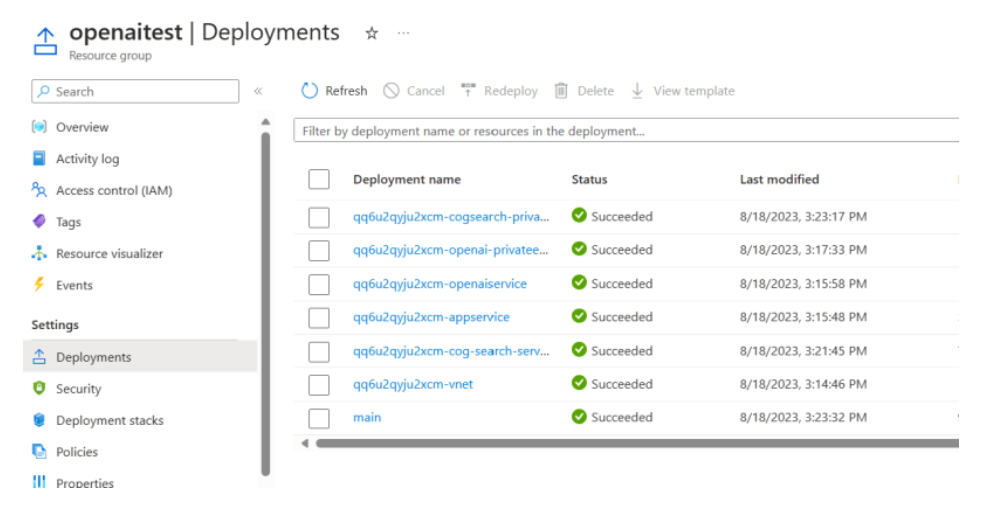Open Activity log in the sidebar
Viewport: 997px width, 505px height.
point(87,159)
